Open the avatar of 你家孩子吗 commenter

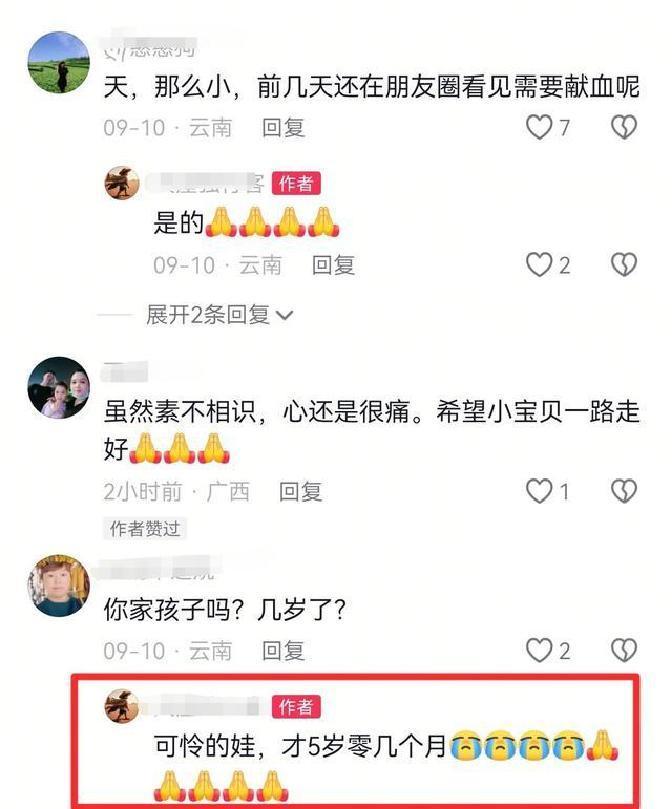(x=58, y=586)
